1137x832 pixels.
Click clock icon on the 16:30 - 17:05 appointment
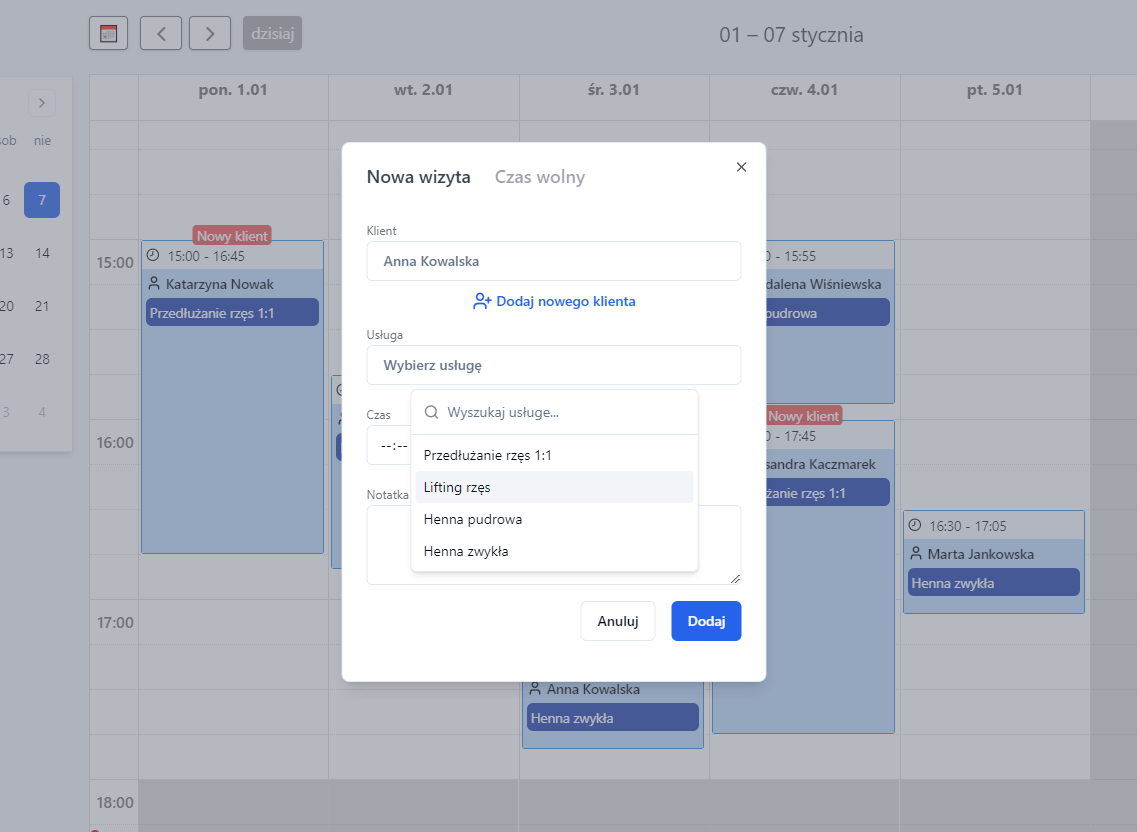915,525
